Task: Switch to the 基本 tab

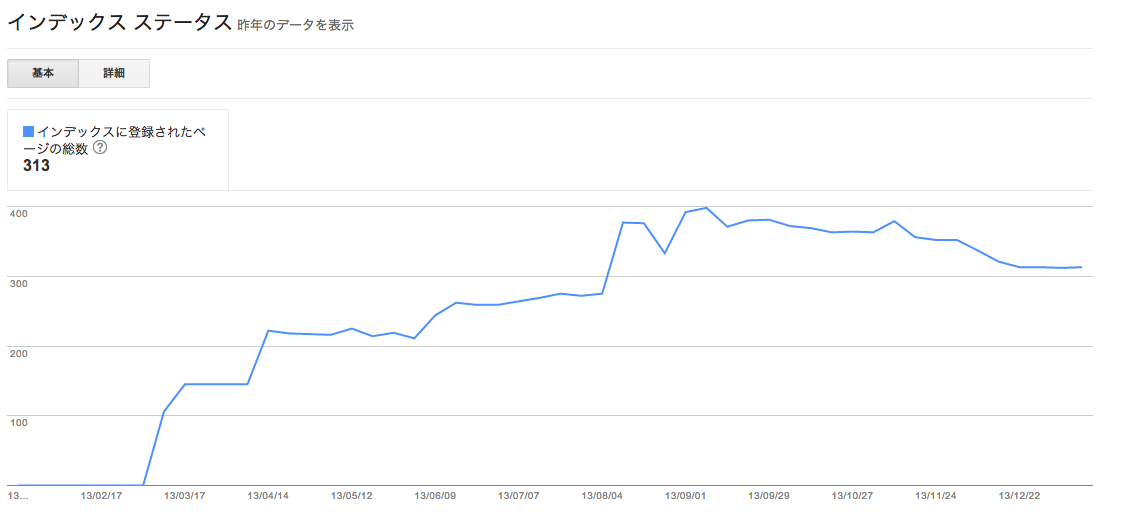Action: (43, 74)
